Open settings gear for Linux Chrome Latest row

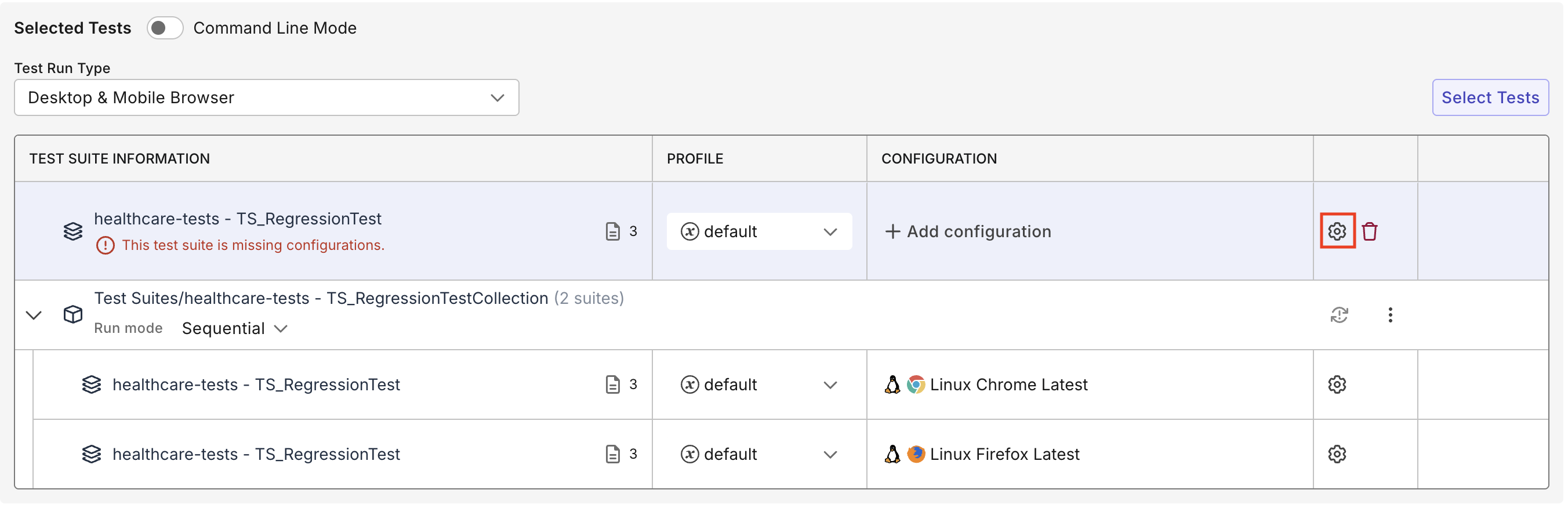coord(1337,385)
